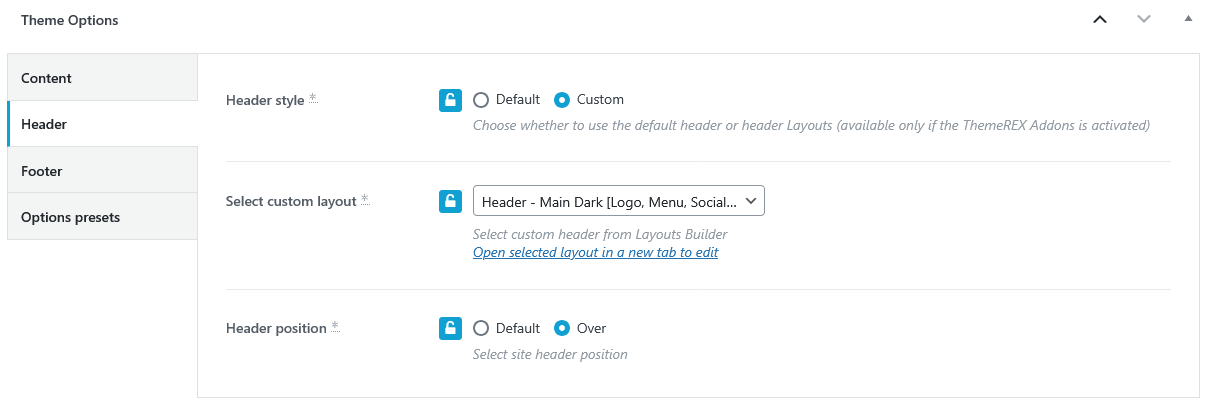Choose the Custom header style option
This screenshot has height=406, width=1206.
(562, 100)
